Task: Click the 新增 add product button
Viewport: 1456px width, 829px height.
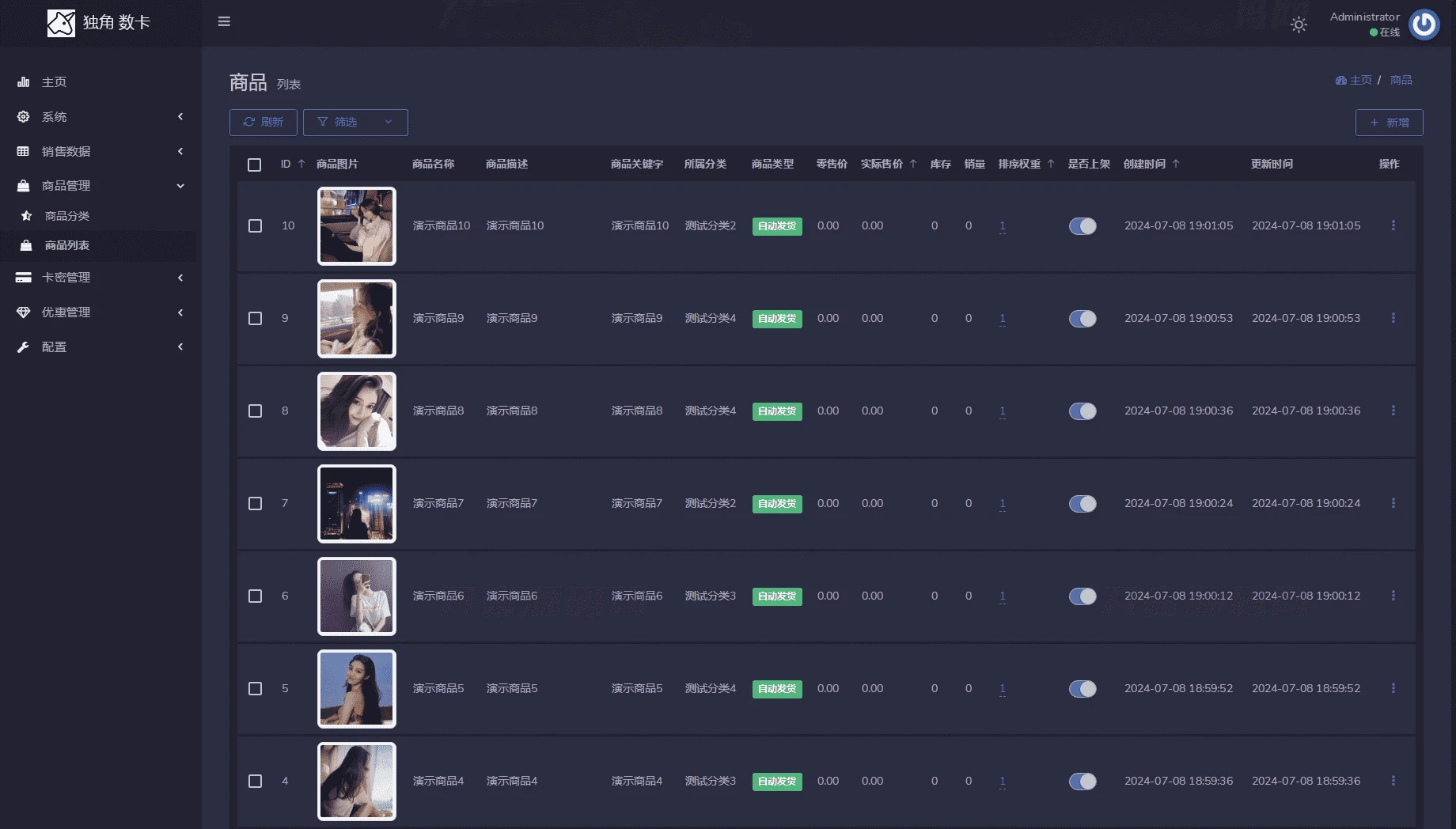Action: coord(1389,123)
